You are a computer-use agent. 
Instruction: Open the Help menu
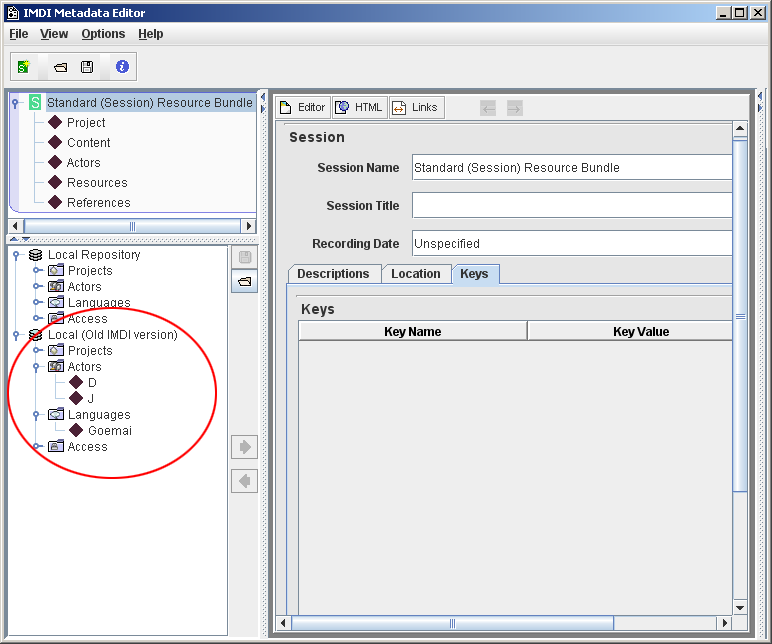click(151, 34)
